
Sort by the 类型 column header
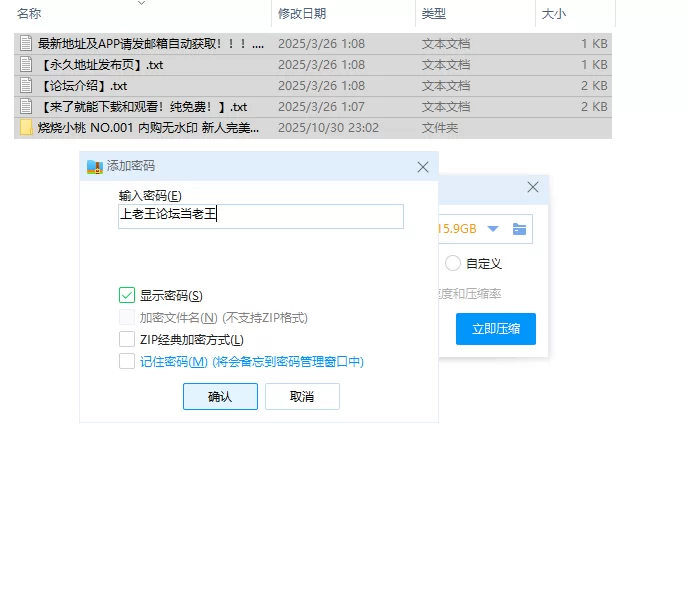pos(434,14)
